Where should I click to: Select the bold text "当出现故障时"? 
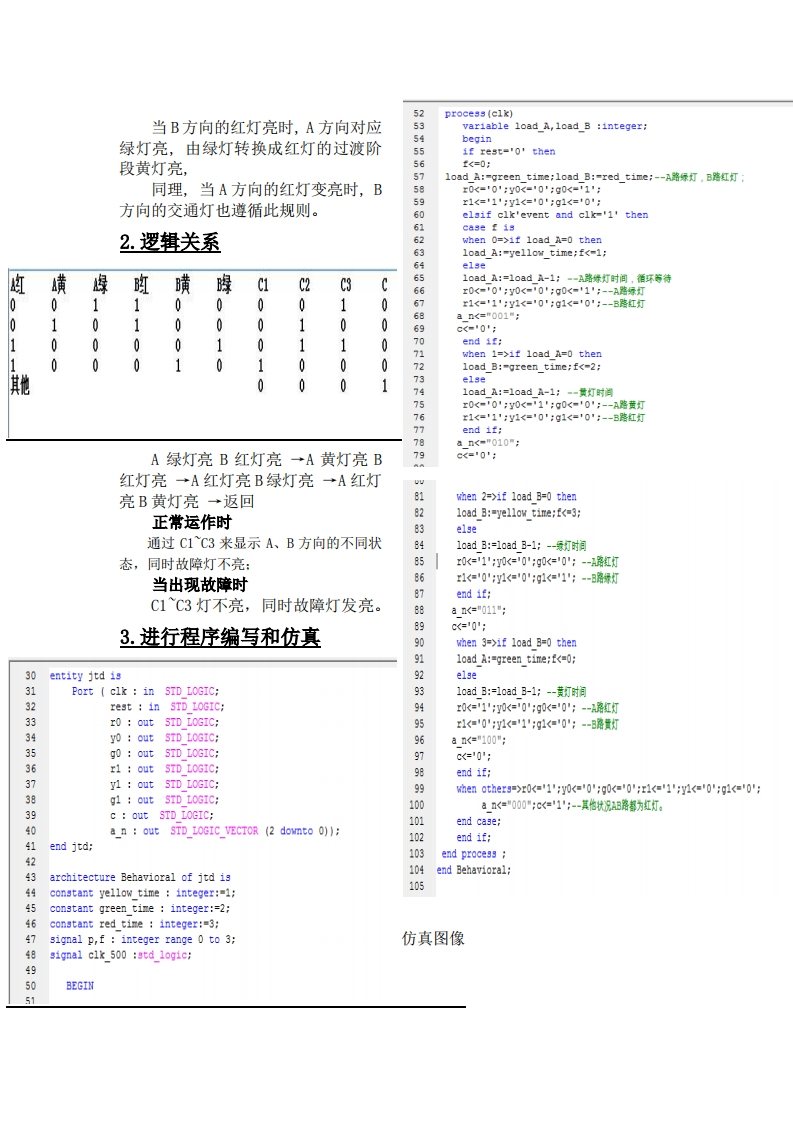point(200,585)
